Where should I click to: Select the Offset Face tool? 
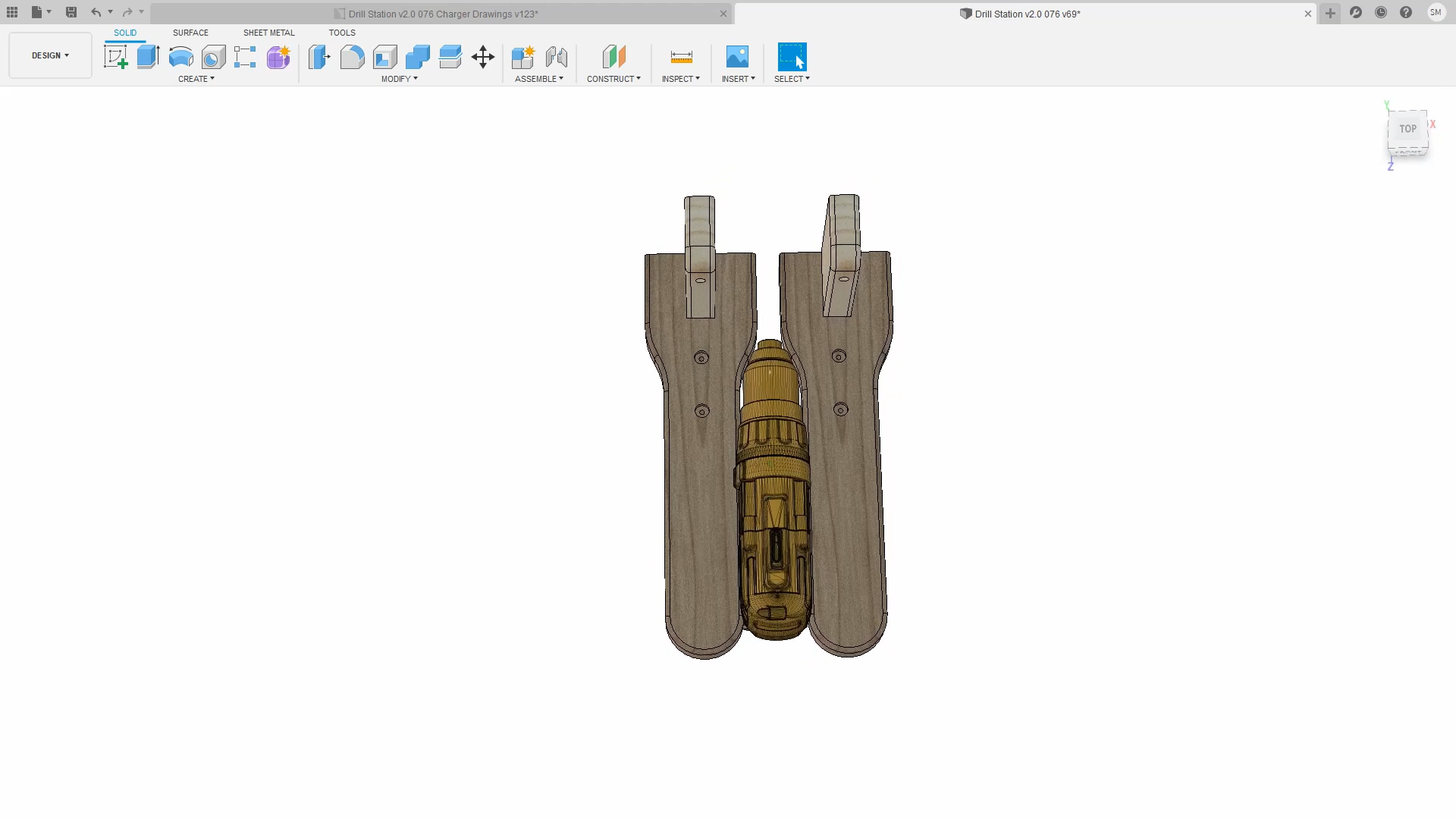(x=450, y=57)
